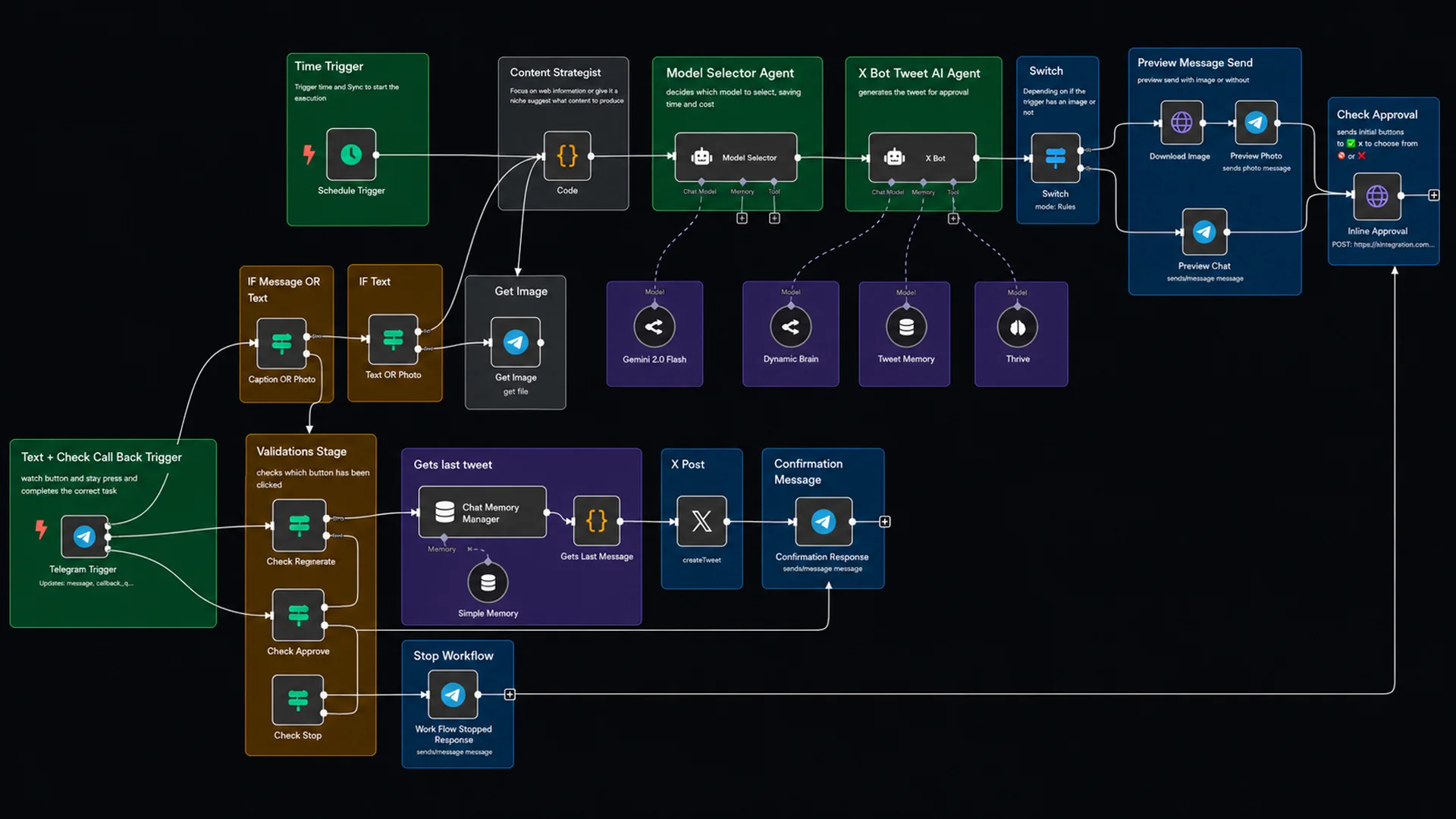Select the Check Approve IF node
Screen dimensions: 1456x819
point(299,615)
